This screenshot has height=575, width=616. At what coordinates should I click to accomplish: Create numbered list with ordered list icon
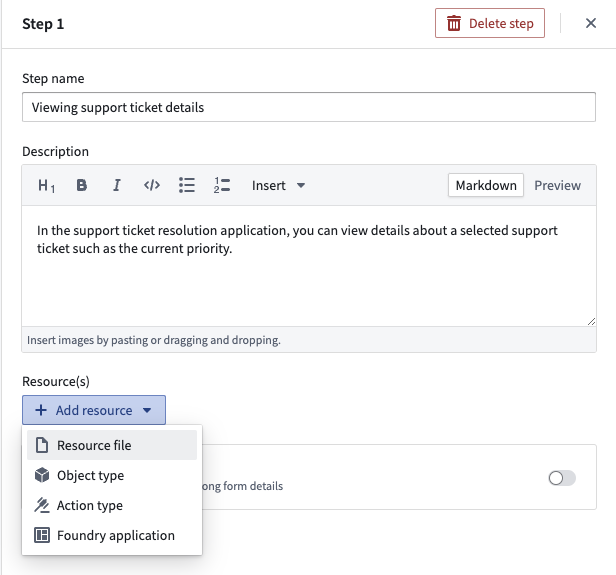coord(222,185)
